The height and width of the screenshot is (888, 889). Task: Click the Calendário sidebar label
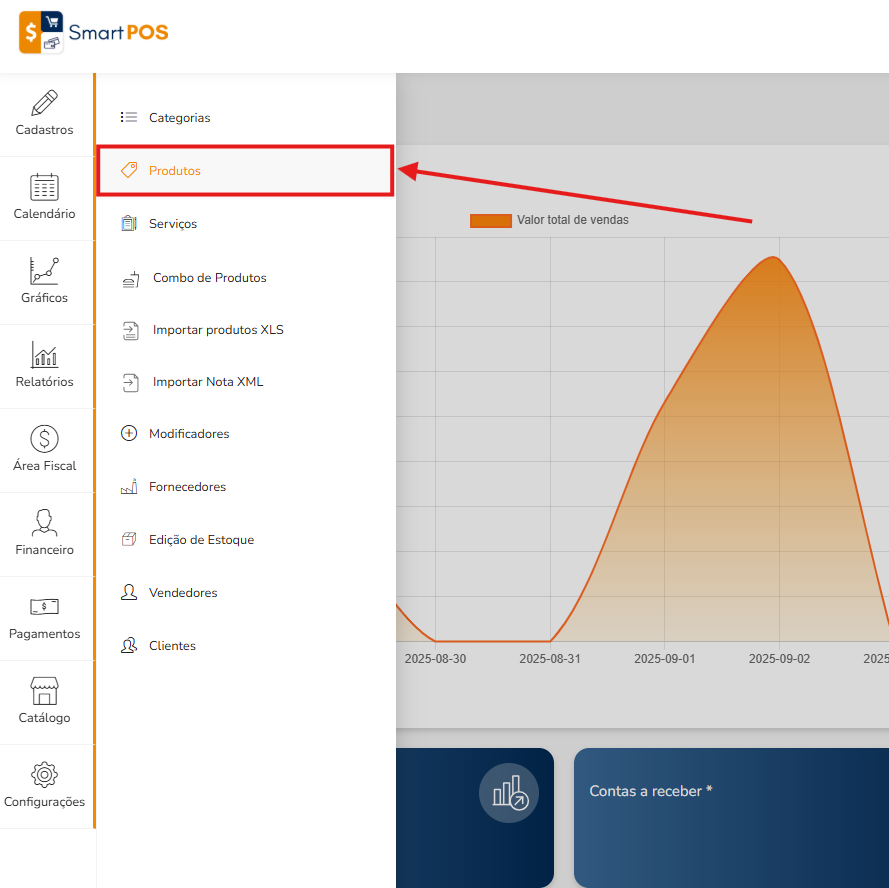[44, 214]
